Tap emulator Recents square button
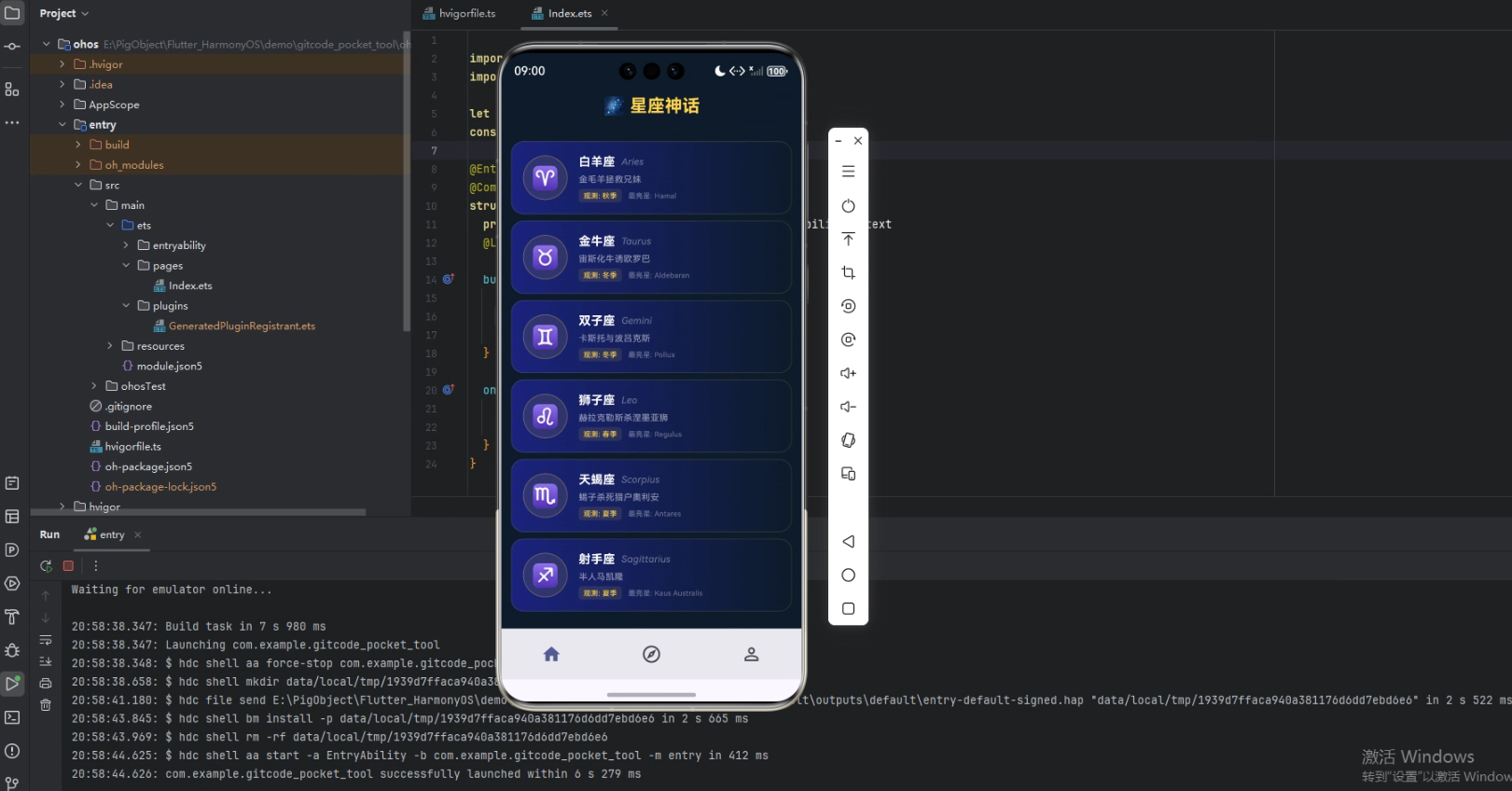Image resolution: width=1512 pixels, height=791 pixels. (x=848, y=608)
